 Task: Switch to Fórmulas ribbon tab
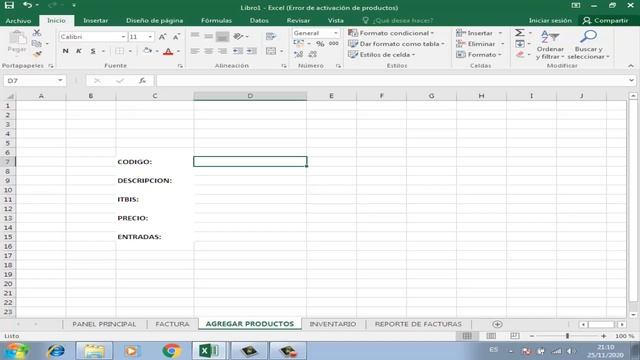216,20
